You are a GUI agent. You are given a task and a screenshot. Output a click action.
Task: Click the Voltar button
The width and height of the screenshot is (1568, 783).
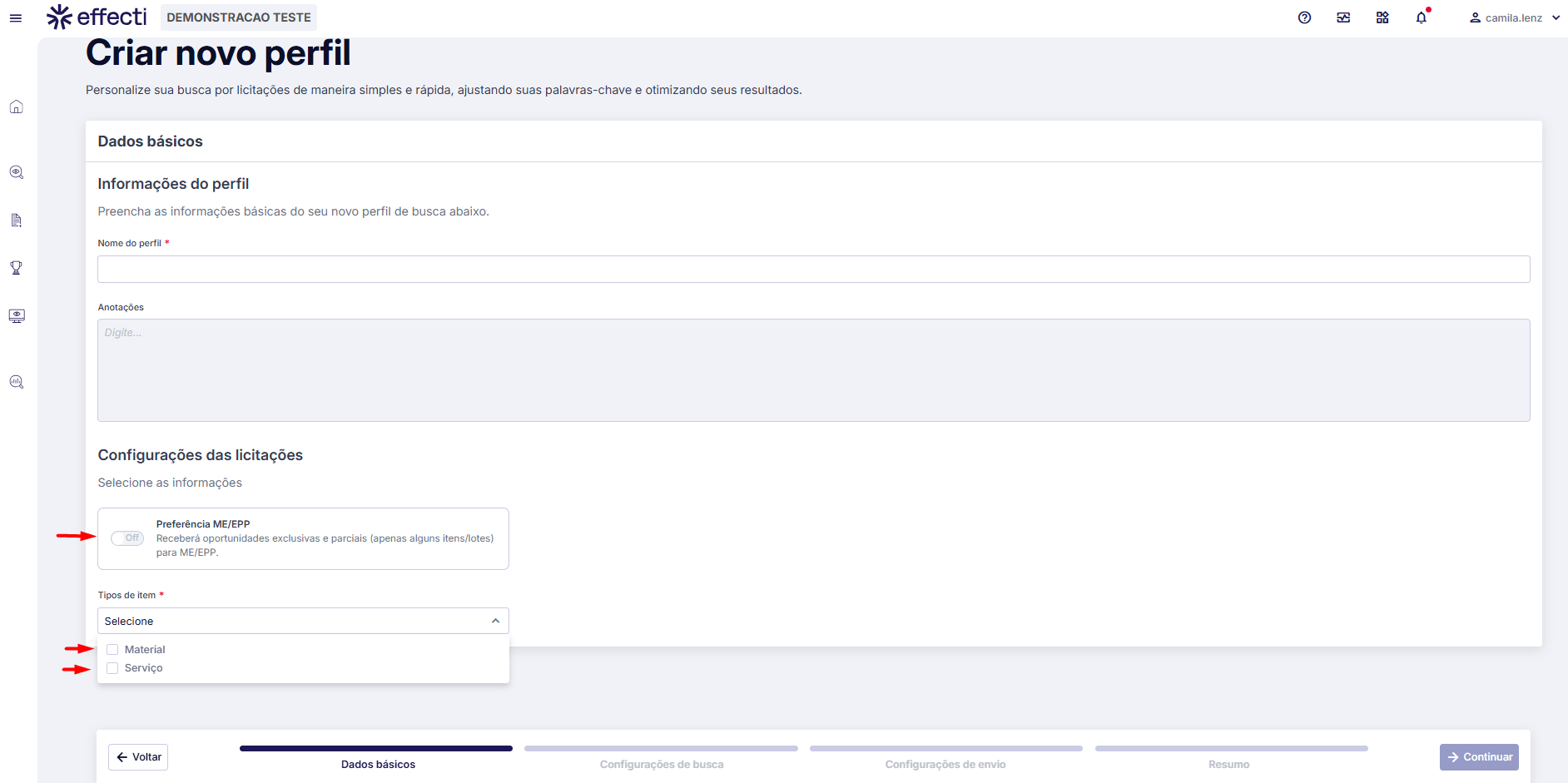click(x=138, y=757)
